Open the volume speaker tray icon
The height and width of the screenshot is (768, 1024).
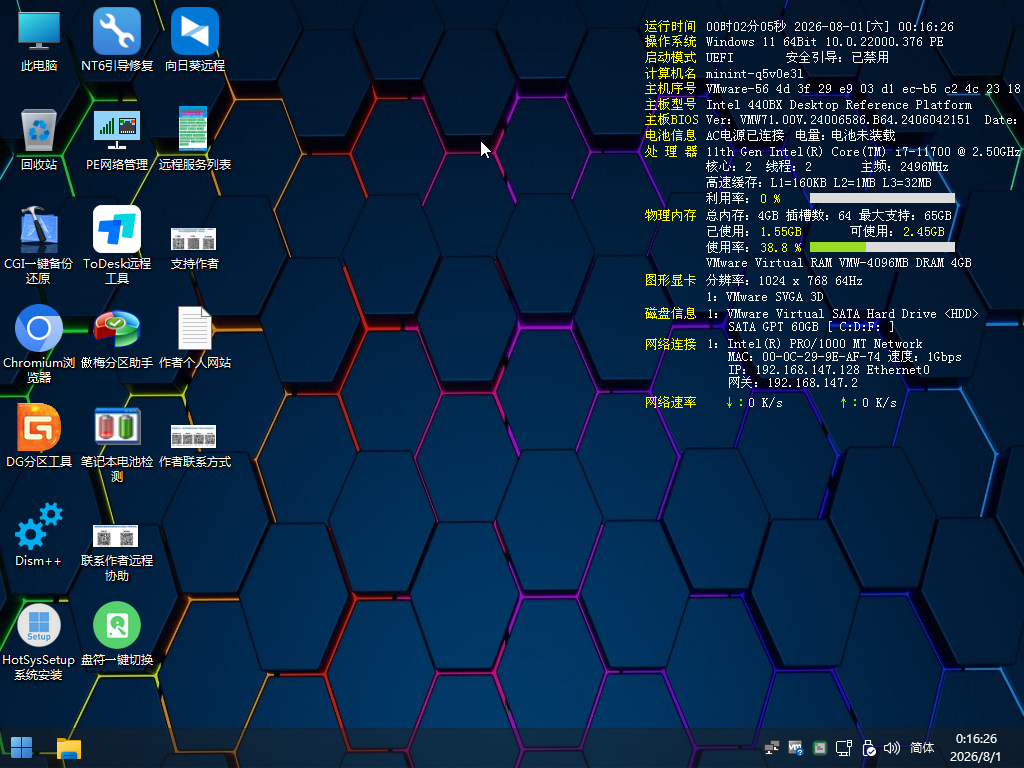point(891,748)
